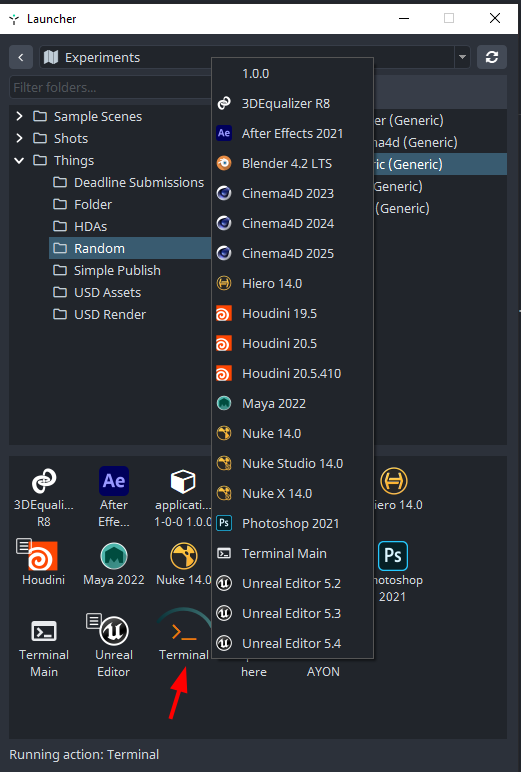This screenshot has width=521, height=772.
Task: Choose Hiero 14.0 in the popup menu
Action: (x=293, y=284)
